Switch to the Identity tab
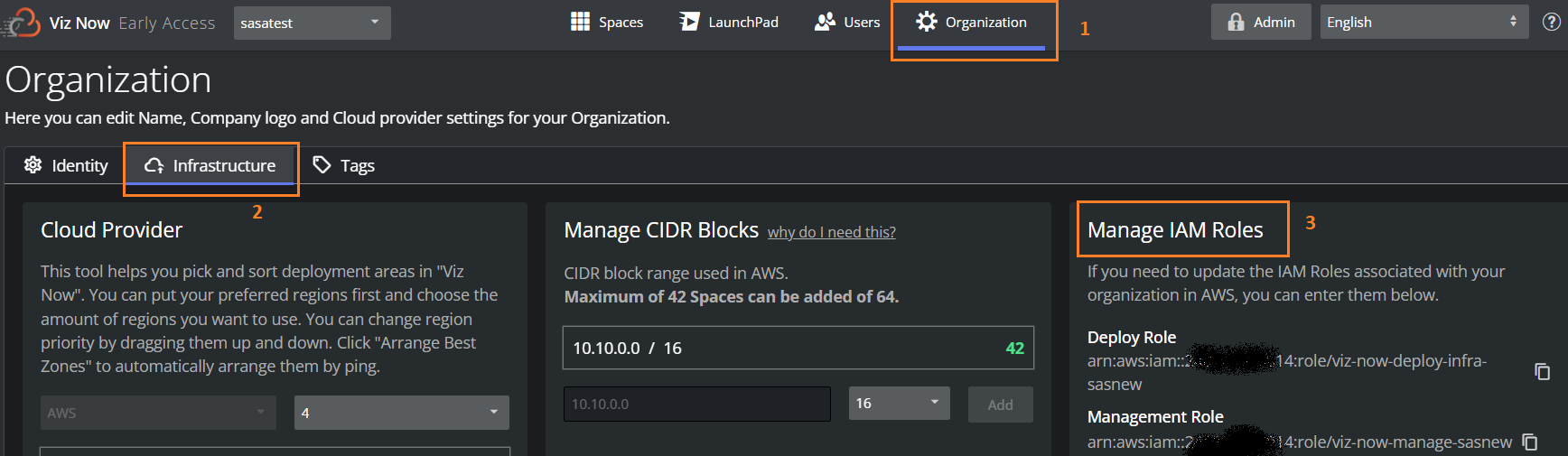This screenshot has height=456, width=1568. (67, 165)
